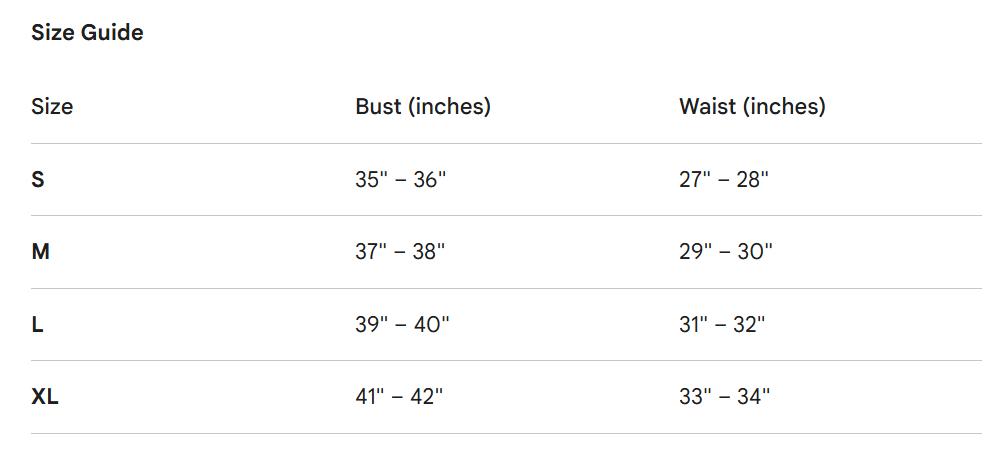Select the L size row label

37,325
